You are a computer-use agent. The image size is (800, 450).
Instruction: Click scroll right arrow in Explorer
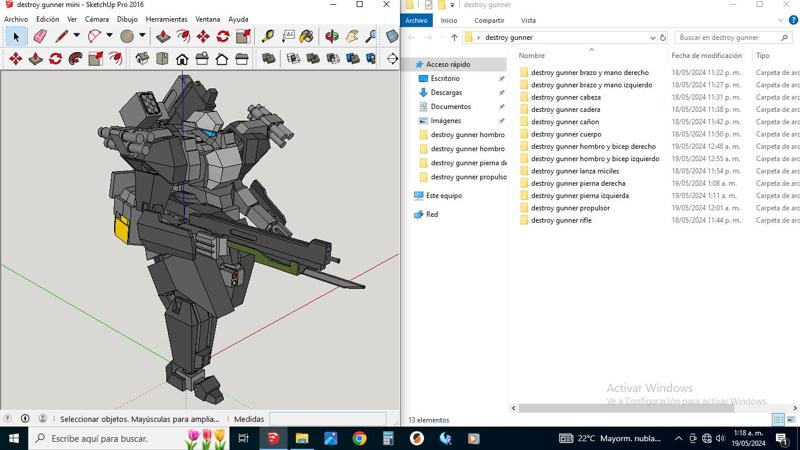coord(795,408)
